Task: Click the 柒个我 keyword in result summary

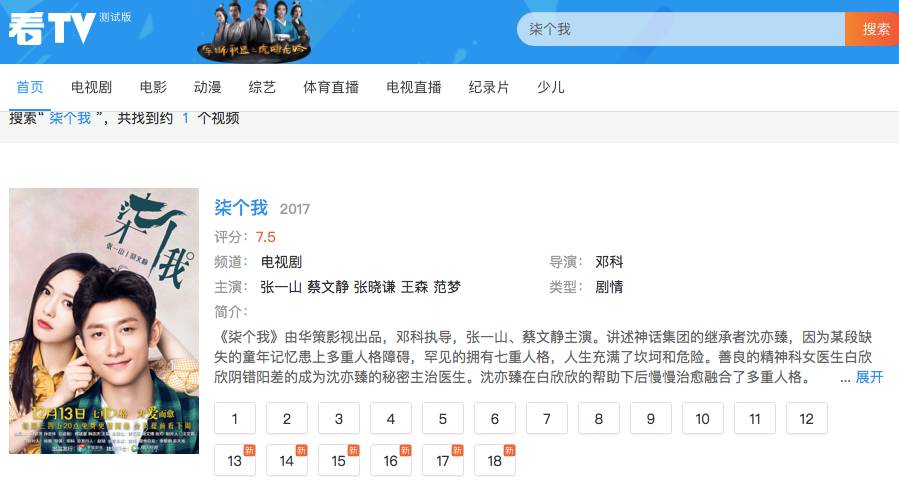Action: (x=70, y=118)
